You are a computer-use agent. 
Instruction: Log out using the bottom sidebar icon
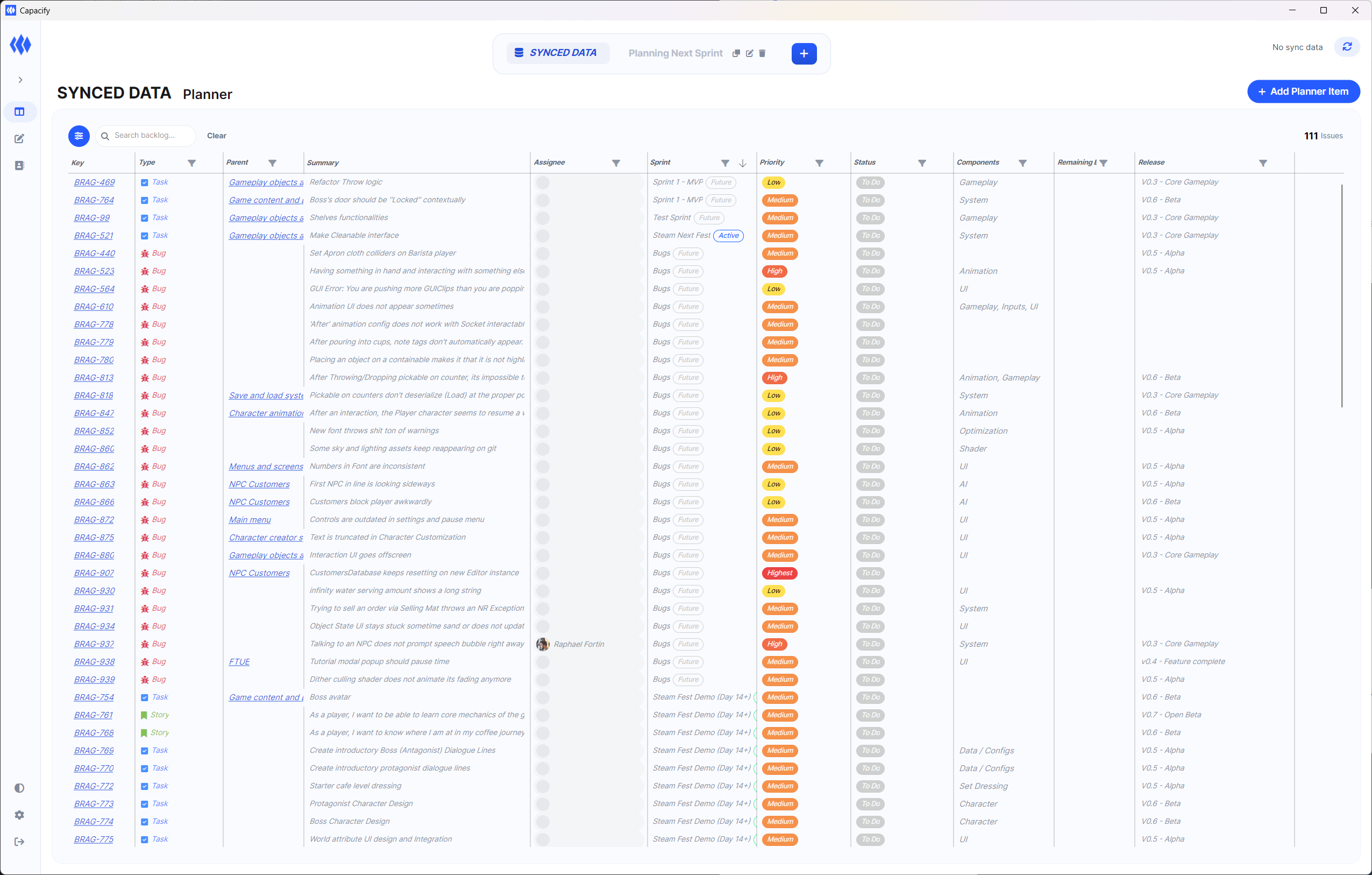pyautogui.click(x=20, y=842)
